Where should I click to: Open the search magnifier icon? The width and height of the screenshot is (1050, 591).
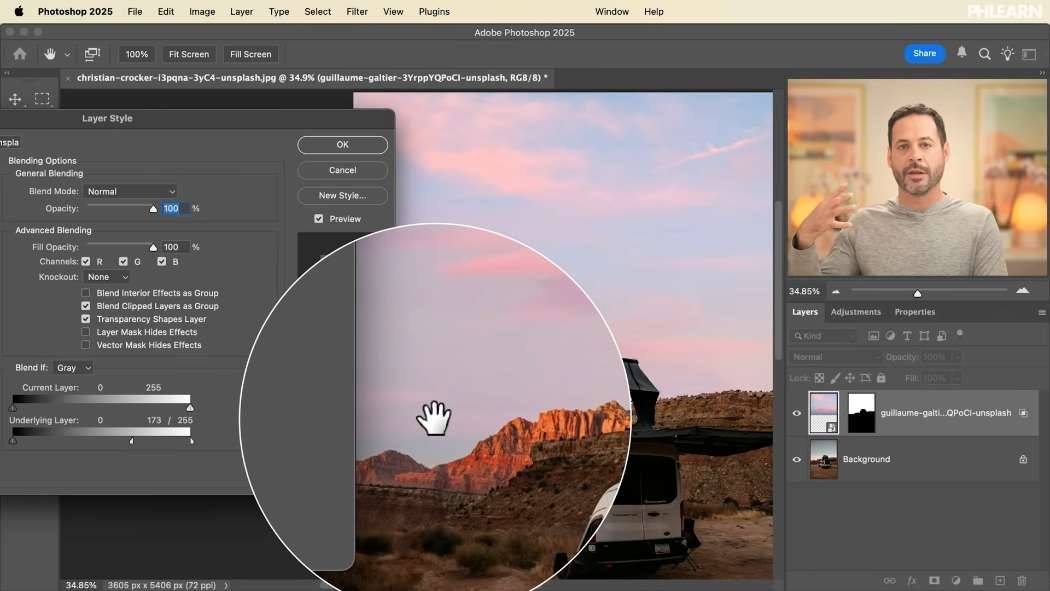pyautogui.click(x=984, y=54)
